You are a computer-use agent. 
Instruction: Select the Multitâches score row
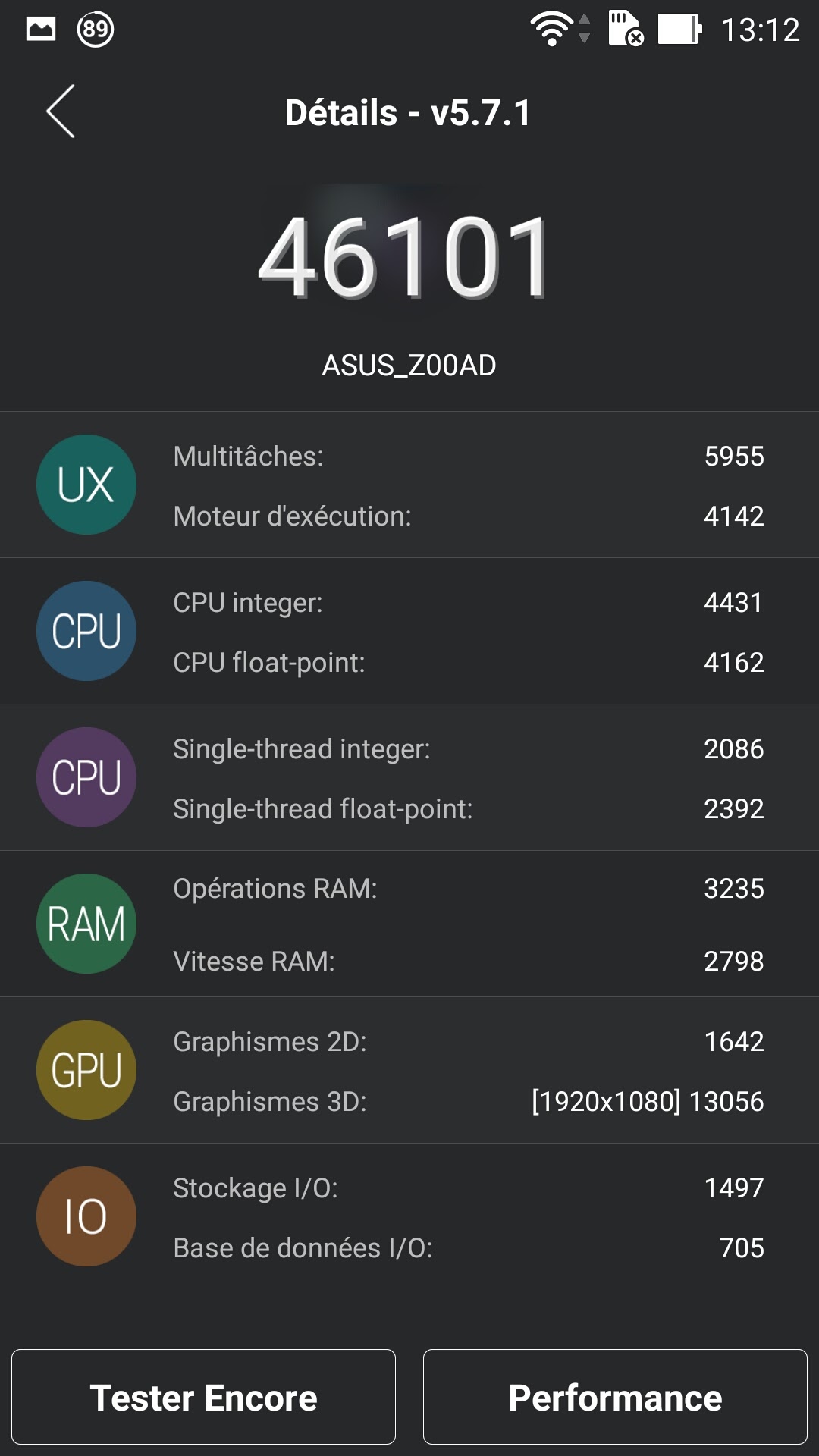(x=469, y=457)
